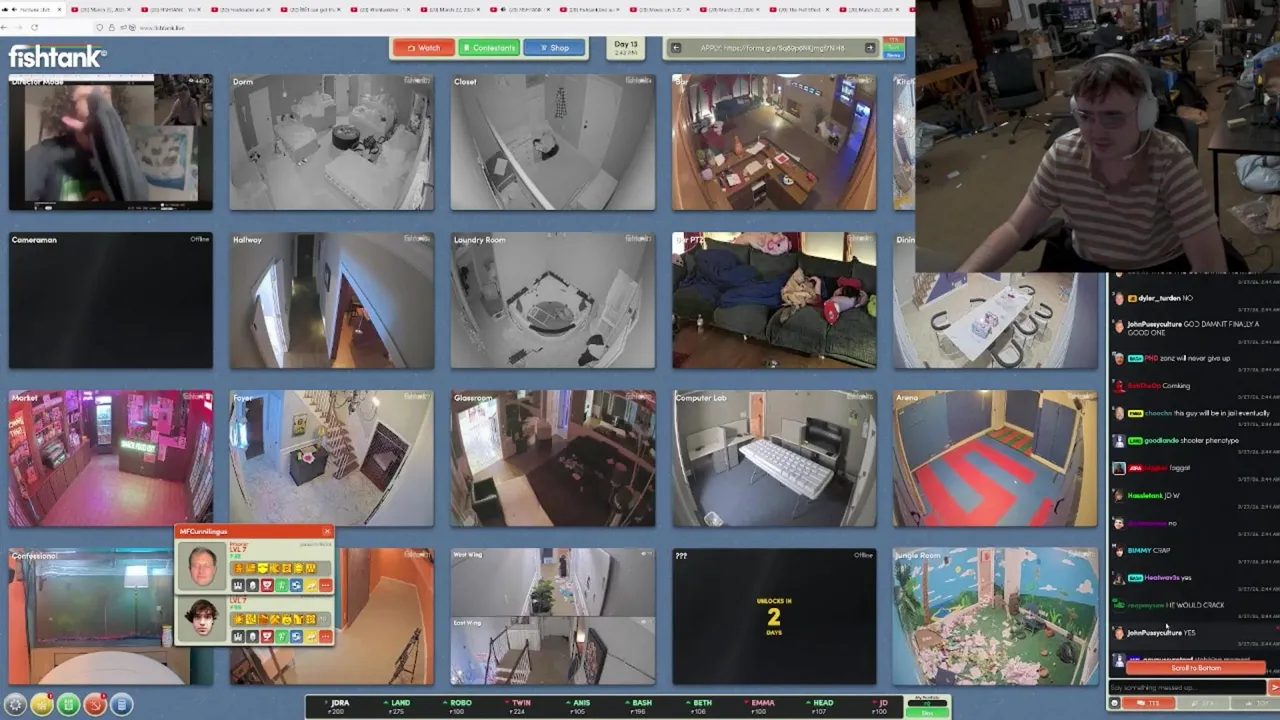Viewport: 1280px width, 720px height.
Task: Open the Director Mode camera feed
Action: [111, 142]
